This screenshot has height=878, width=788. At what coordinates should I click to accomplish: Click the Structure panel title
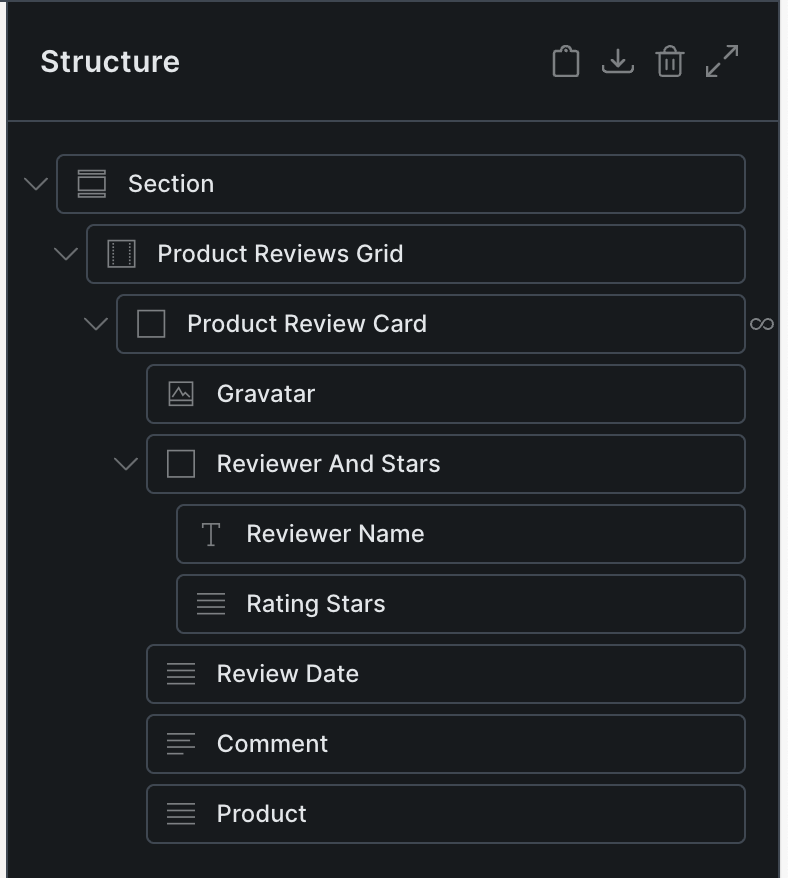pos(110,62)
